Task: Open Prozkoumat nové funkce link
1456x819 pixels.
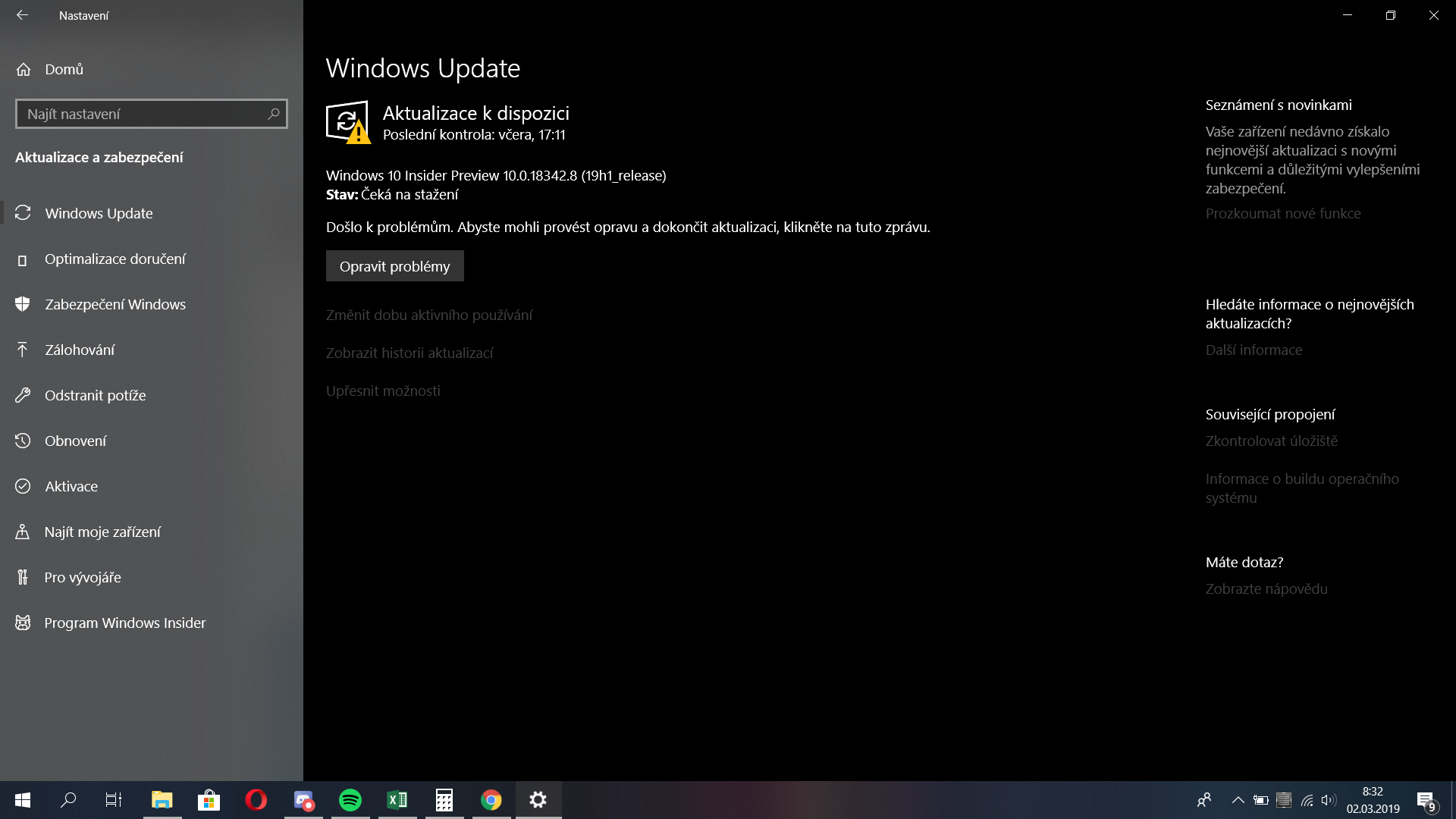Action: point(1283,213)
